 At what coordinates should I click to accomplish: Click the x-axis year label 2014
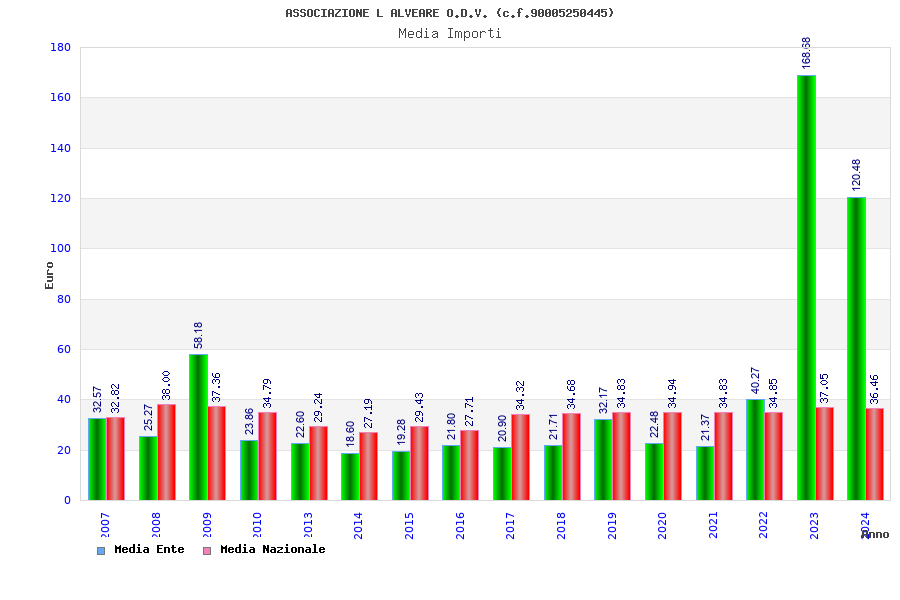coord(358,525)
